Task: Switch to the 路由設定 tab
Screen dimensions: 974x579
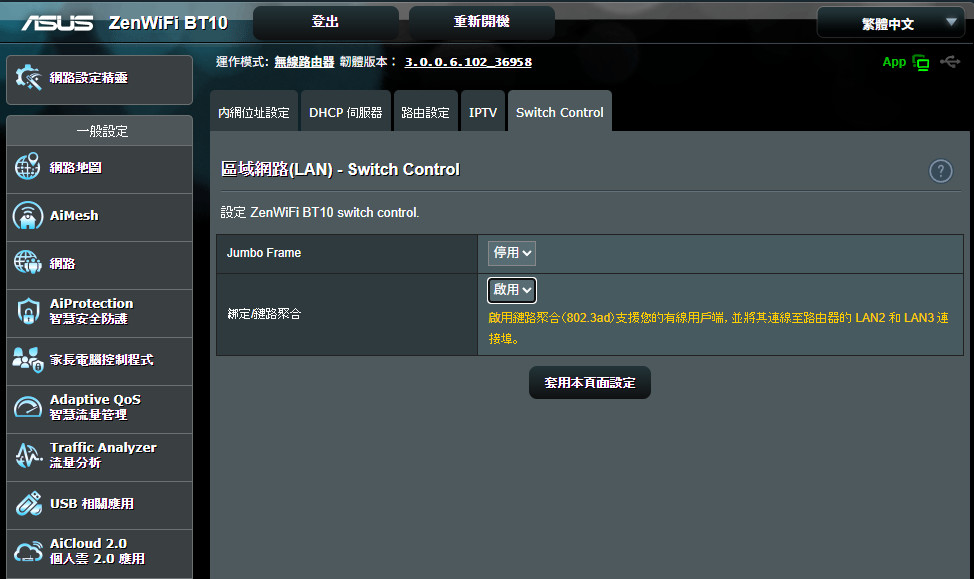Action: (x=426, y=112)
